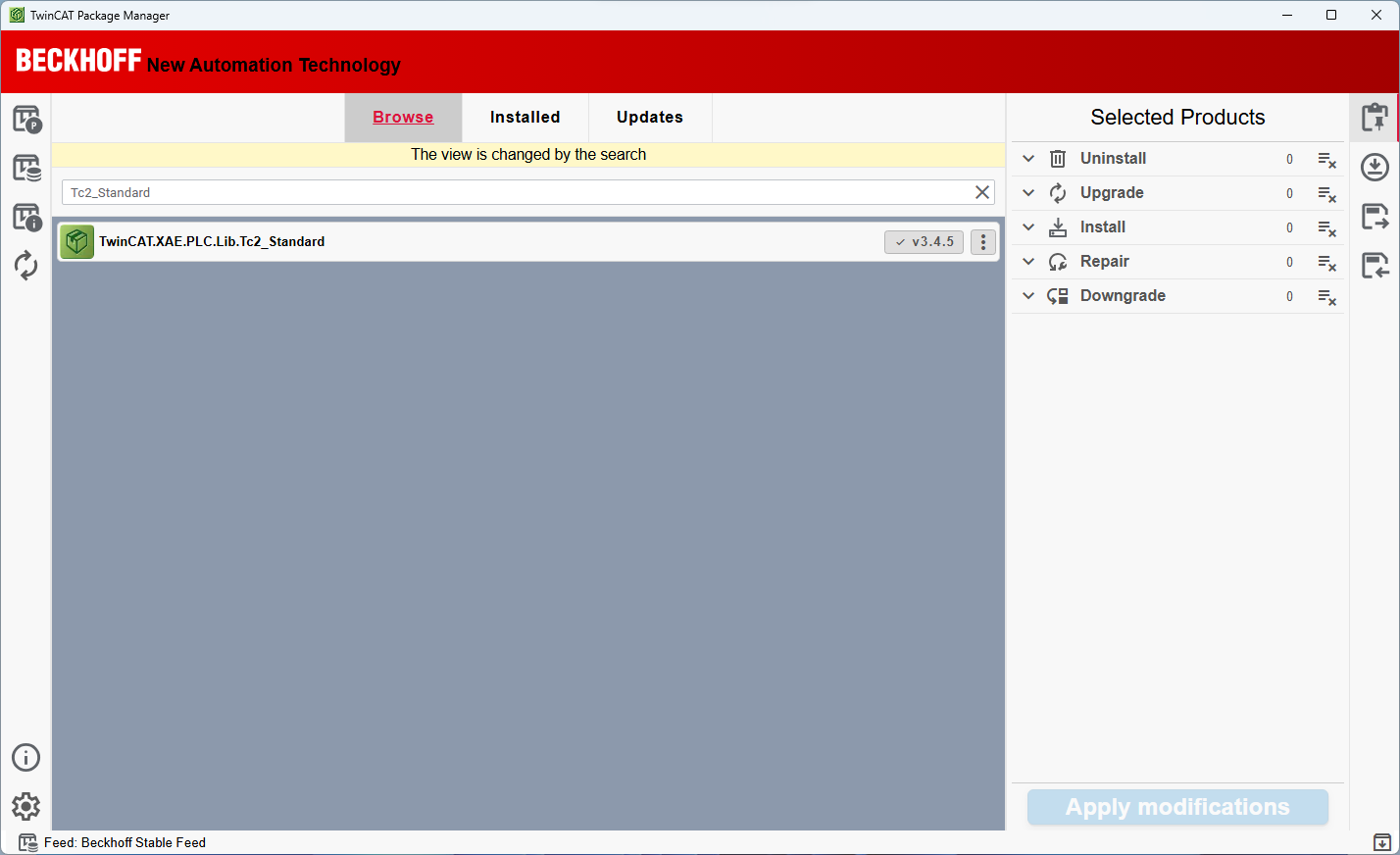Click the download tray icon at bottom right
This screenshot has width=1400, height=855.
tap(1381, 842)
